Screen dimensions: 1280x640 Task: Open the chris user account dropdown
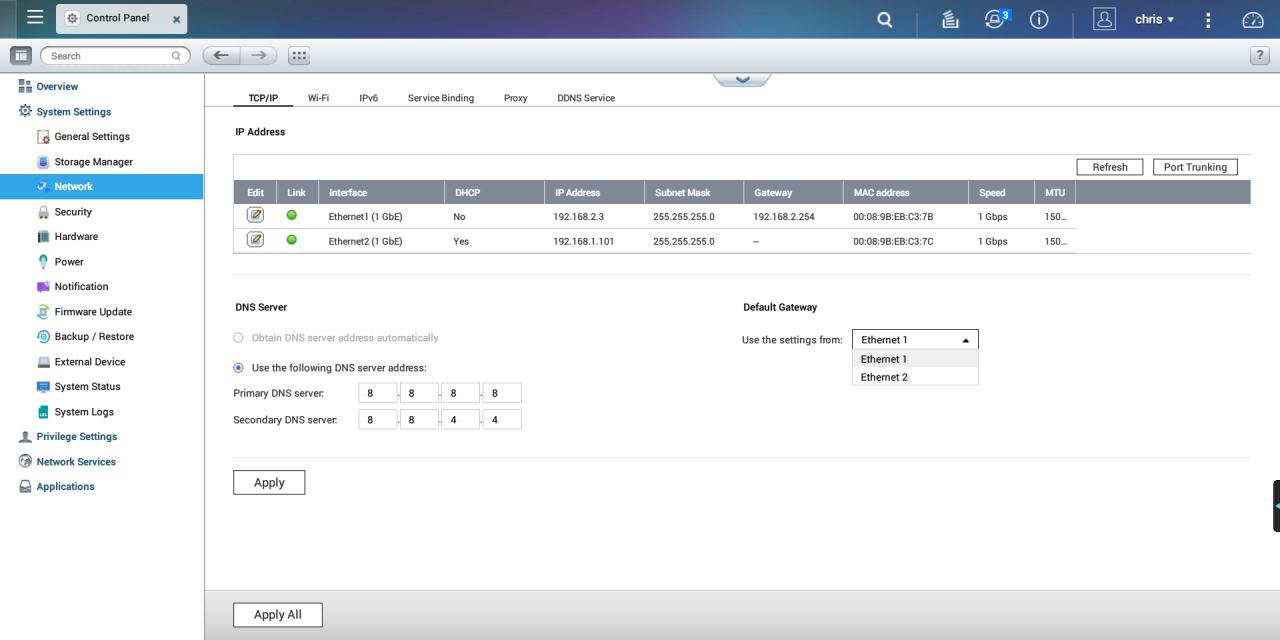1154,19
